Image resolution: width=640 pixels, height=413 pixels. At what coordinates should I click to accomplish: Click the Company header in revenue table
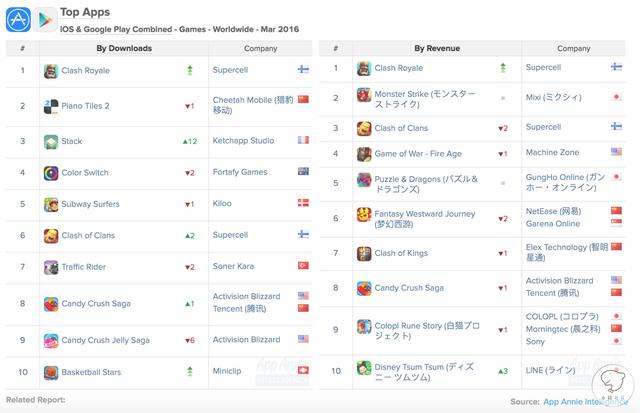(573, 48)
